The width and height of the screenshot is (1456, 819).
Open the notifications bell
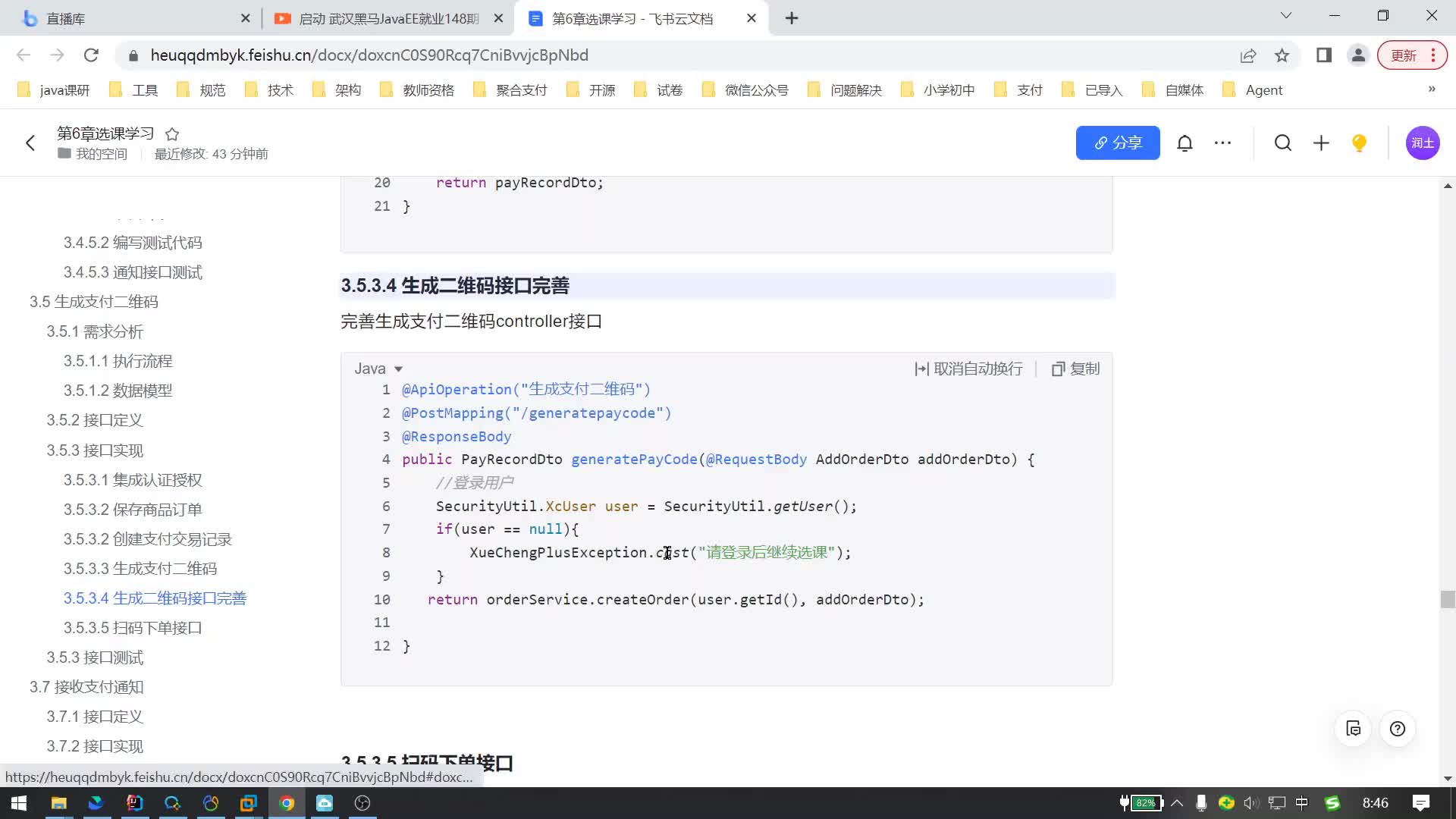(1185, 143)
